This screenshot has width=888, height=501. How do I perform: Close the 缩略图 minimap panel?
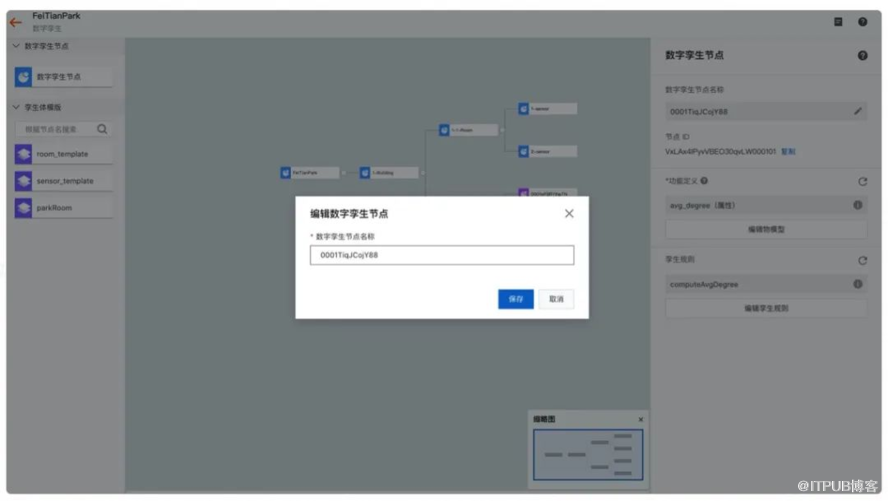click(641, 419)
